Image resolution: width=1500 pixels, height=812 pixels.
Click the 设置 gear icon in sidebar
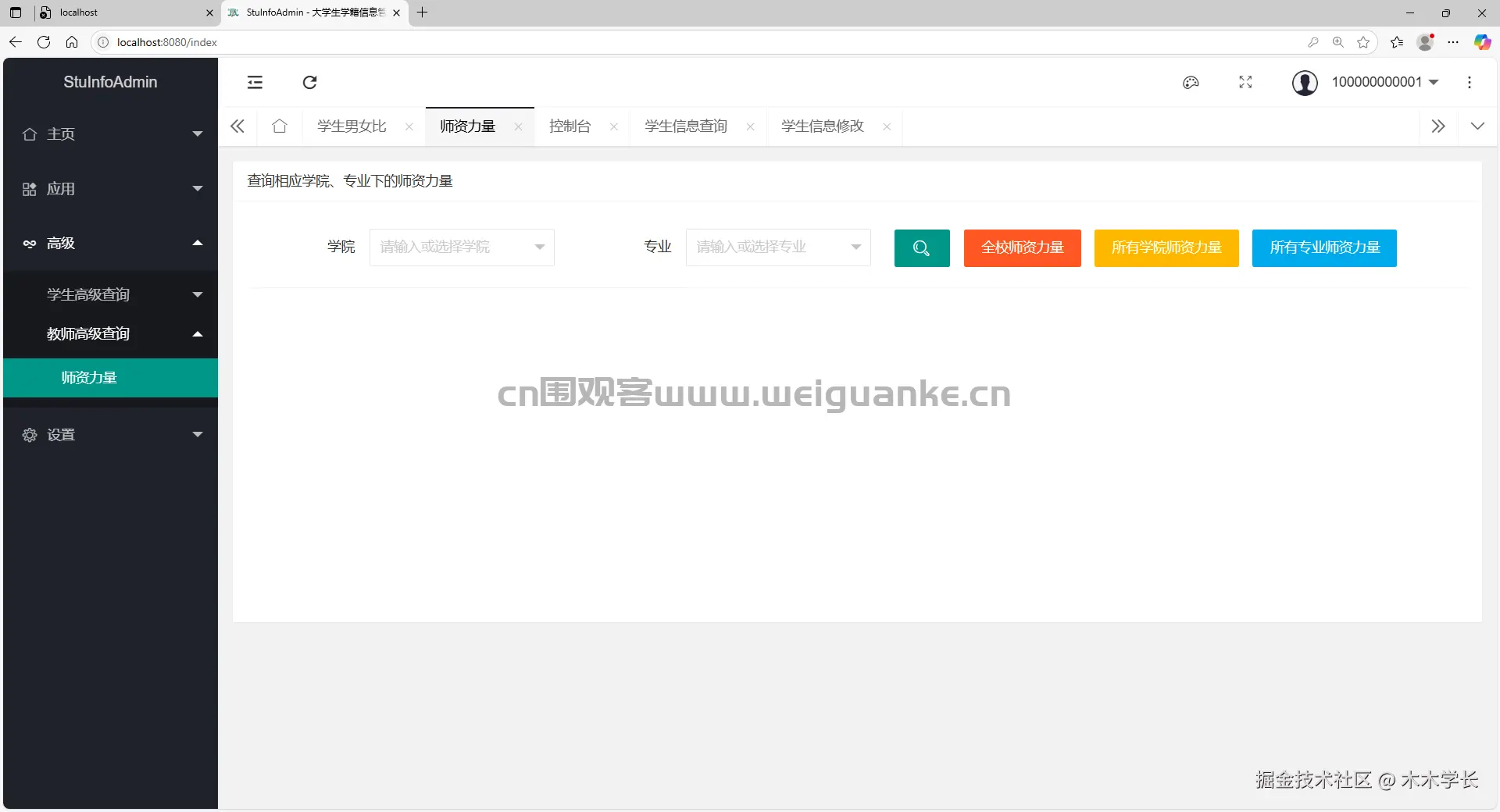click(30, 435)
